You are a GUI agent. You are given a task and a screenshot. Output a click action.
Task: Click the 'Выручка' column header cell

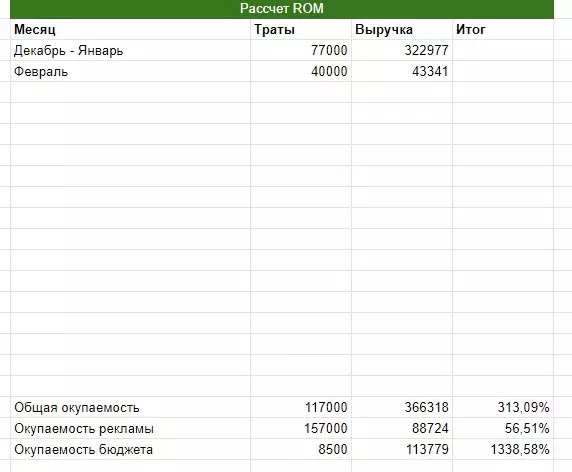click(x=402, y=29)
